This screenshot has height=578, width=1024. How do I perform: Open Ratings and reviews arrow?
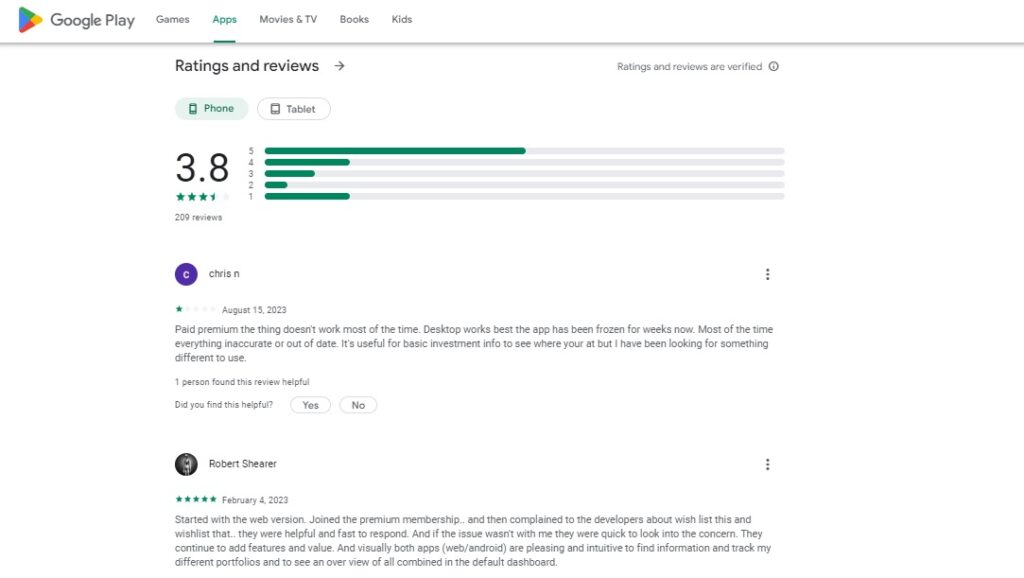(x=340, y=66)
